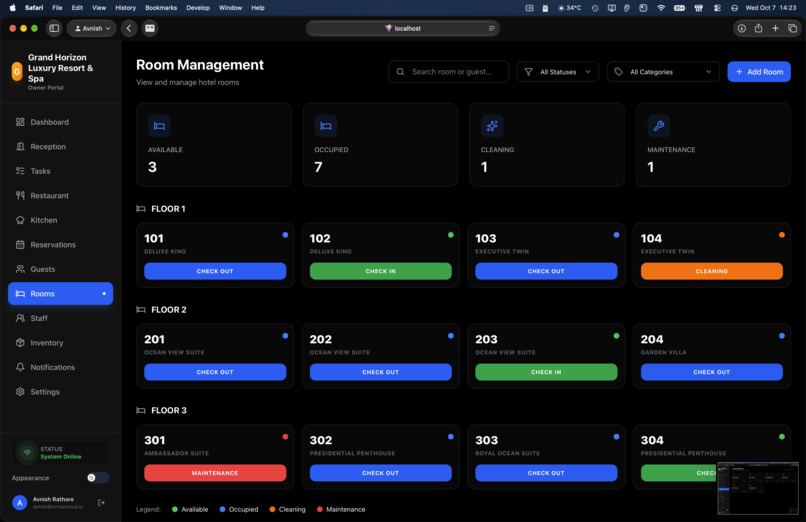Click the Dashboard grid icon
Screen dimensions: 806x522
point(20,122)
